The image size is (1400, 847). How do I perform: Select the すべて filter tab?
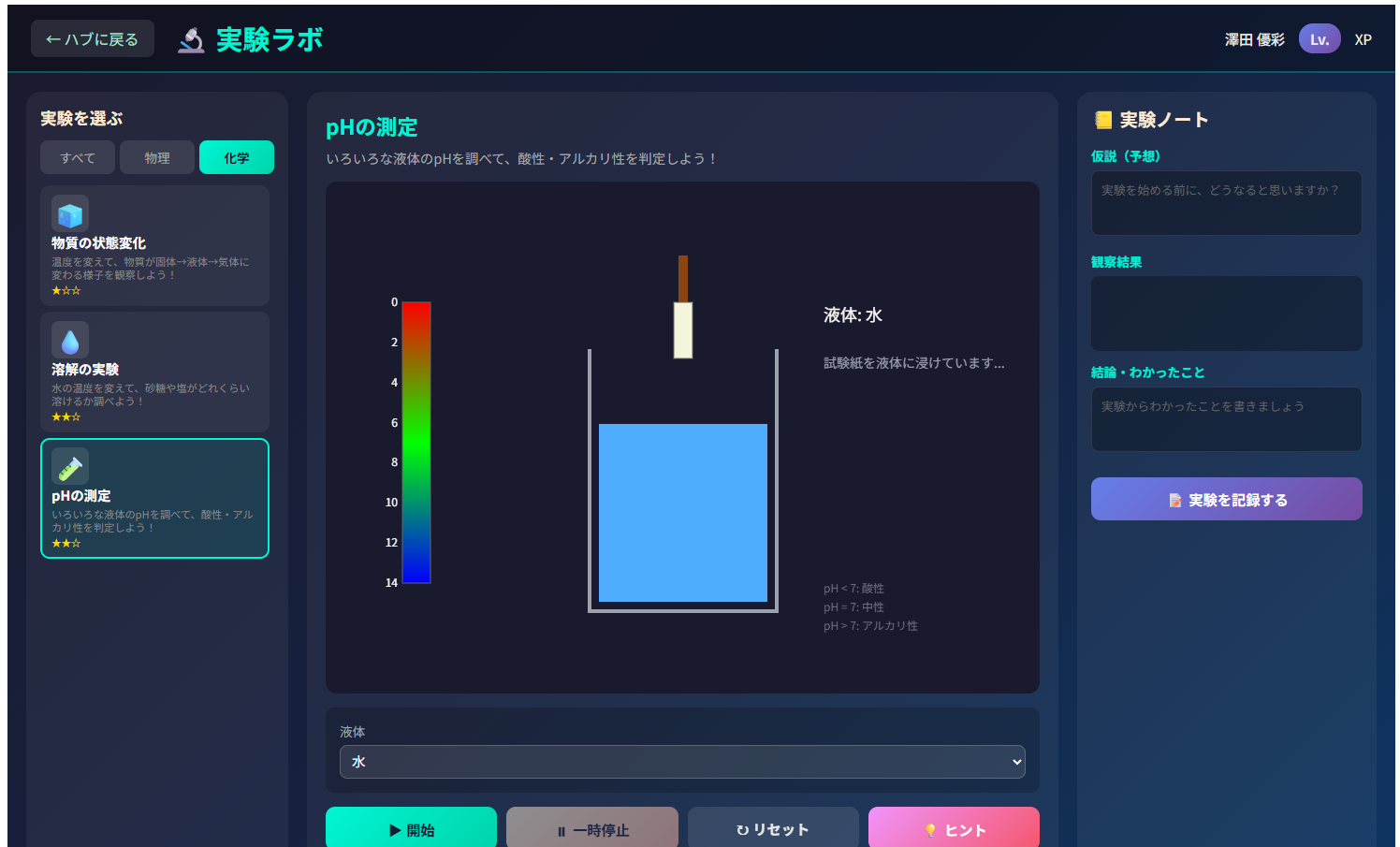[x=78, y=157]
